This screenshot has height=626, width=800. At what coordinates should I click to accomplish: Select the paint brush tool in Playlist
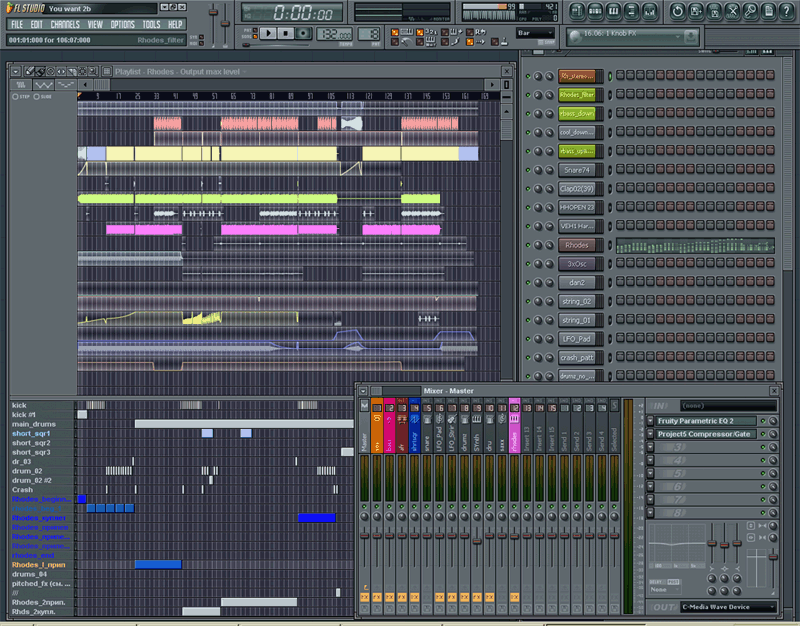40,71
